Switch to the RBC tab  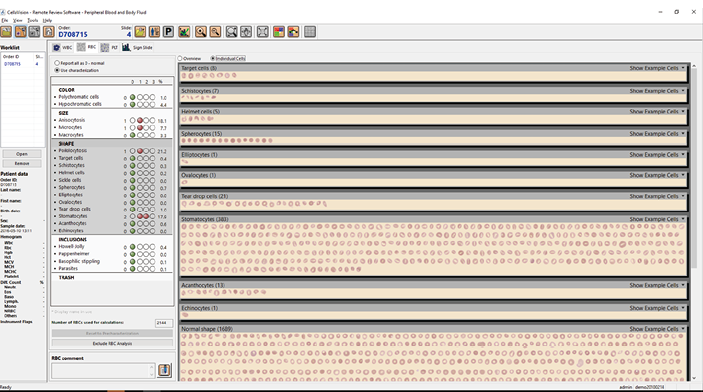[87, 47]
